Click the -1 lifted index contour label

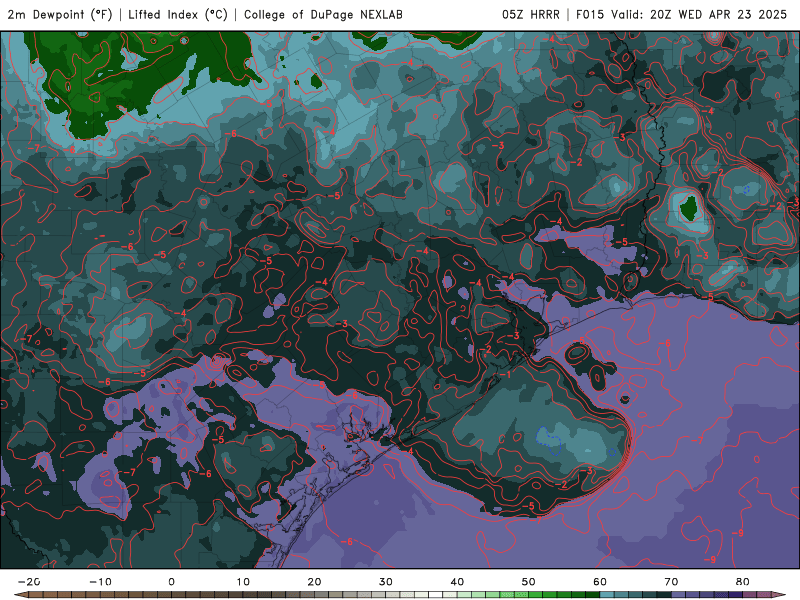coord(505,374)
